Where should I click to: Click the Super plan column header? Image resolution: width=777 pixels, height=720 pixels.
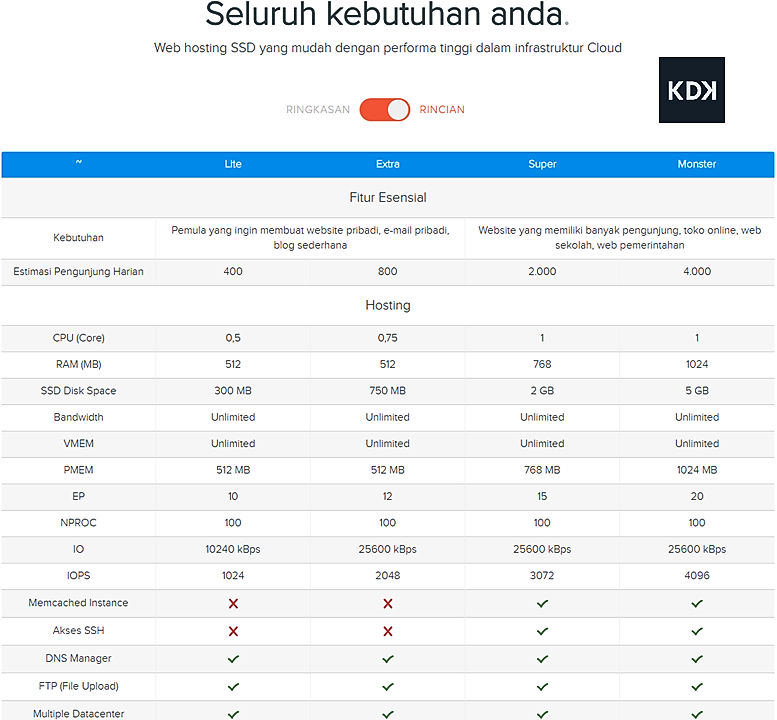point(542,164)
